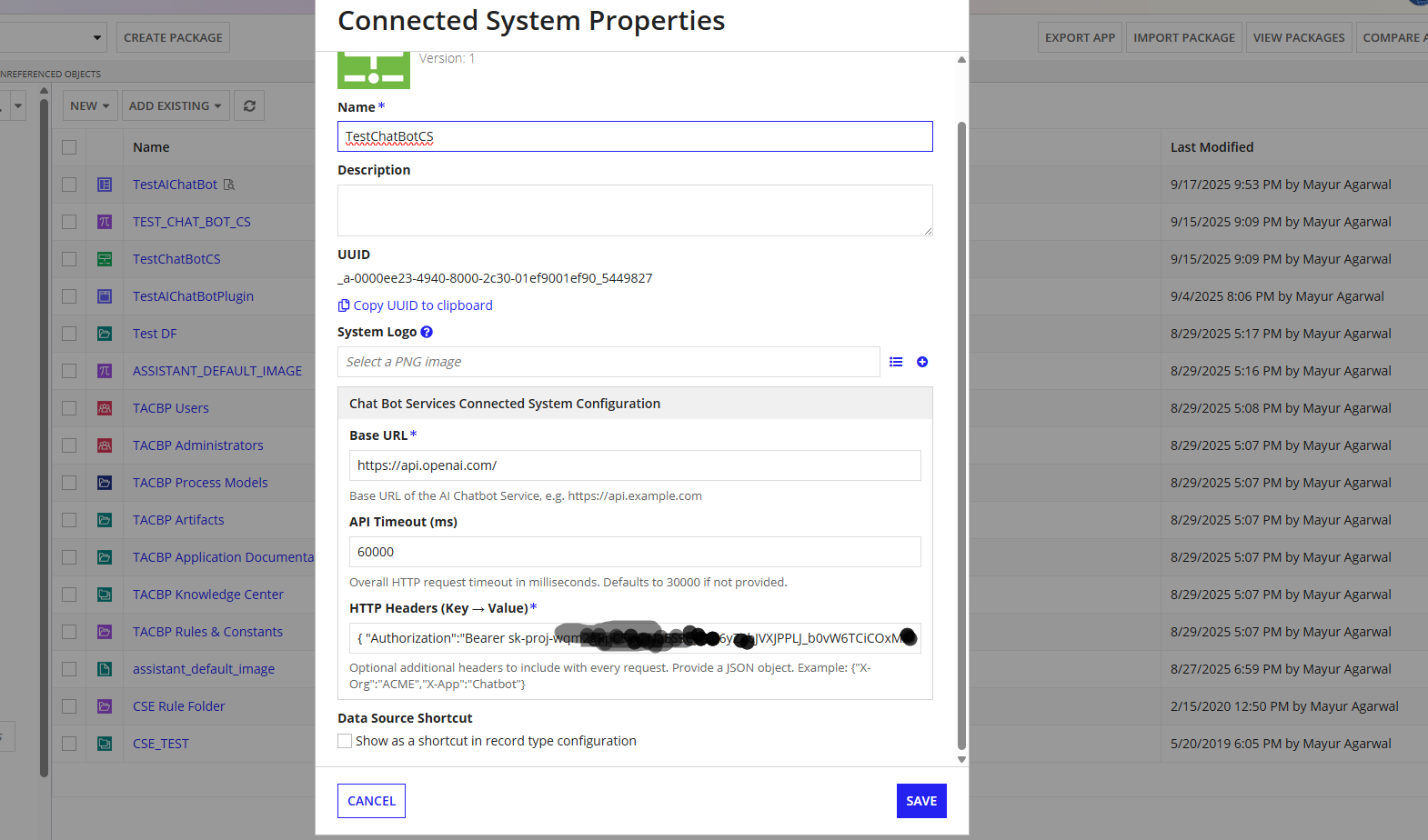Check the TestAIChatBot row checkbox
1428x840 pixels.
(69, 185)
